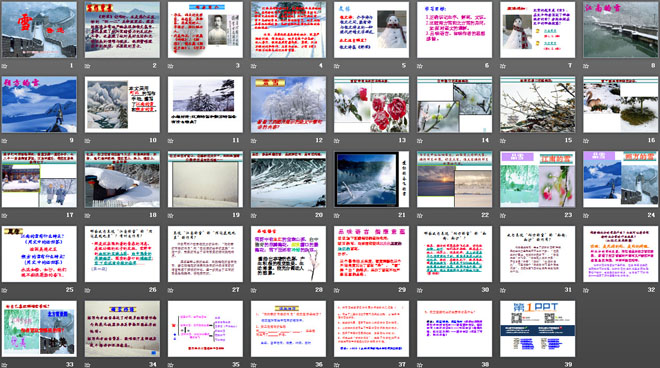Select slide 3 thumbnail with author portrait
The width and height of the screenshot is (660, 368).
click(205, 29)
